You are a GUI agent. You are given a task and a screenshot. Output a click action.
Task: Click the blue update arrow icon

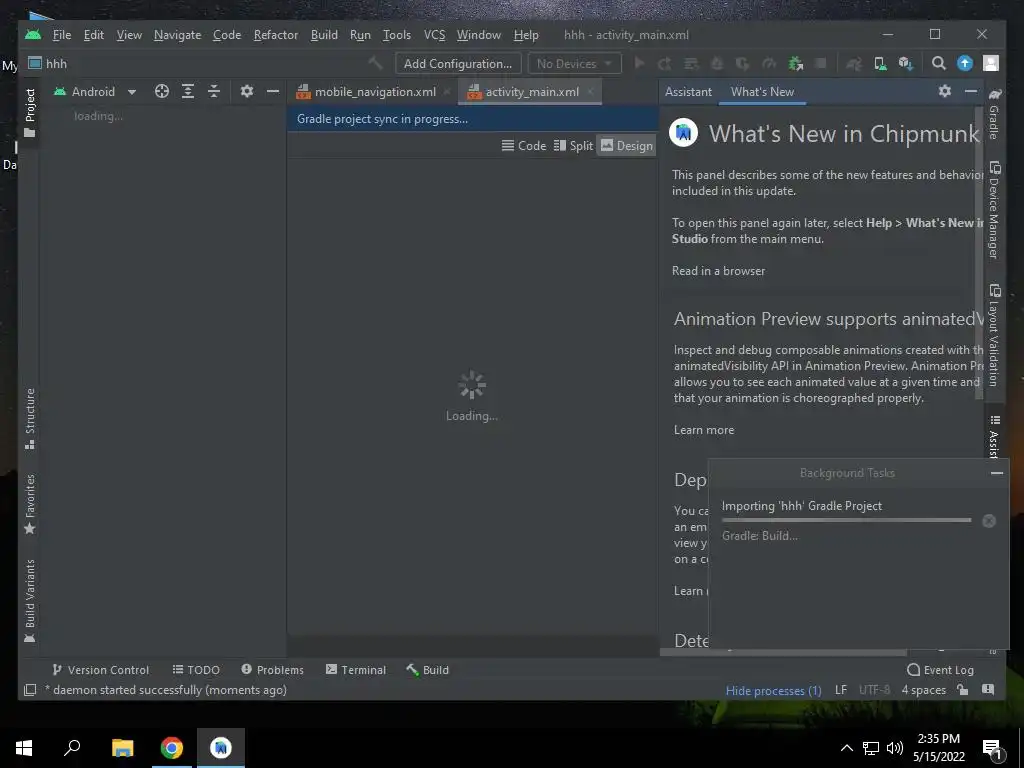(965, 63)
